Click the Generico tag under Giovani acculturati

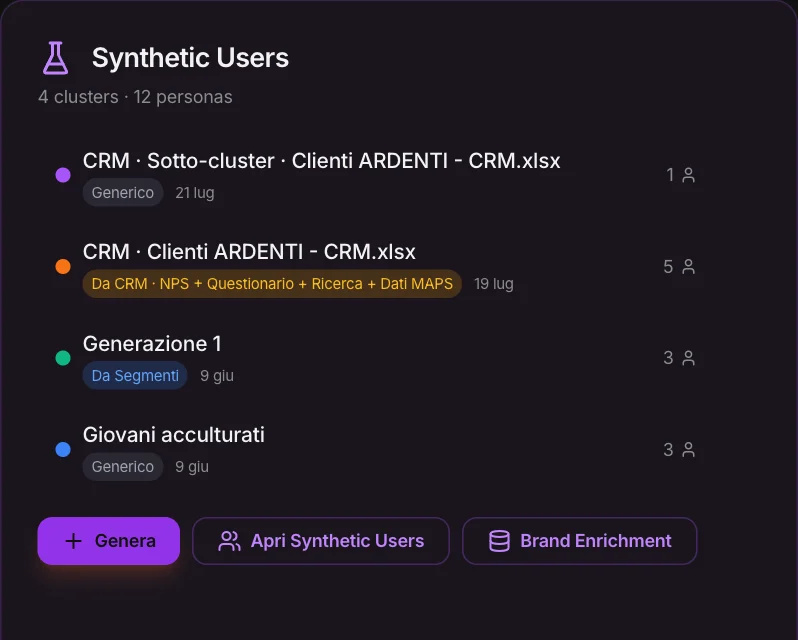123,467
